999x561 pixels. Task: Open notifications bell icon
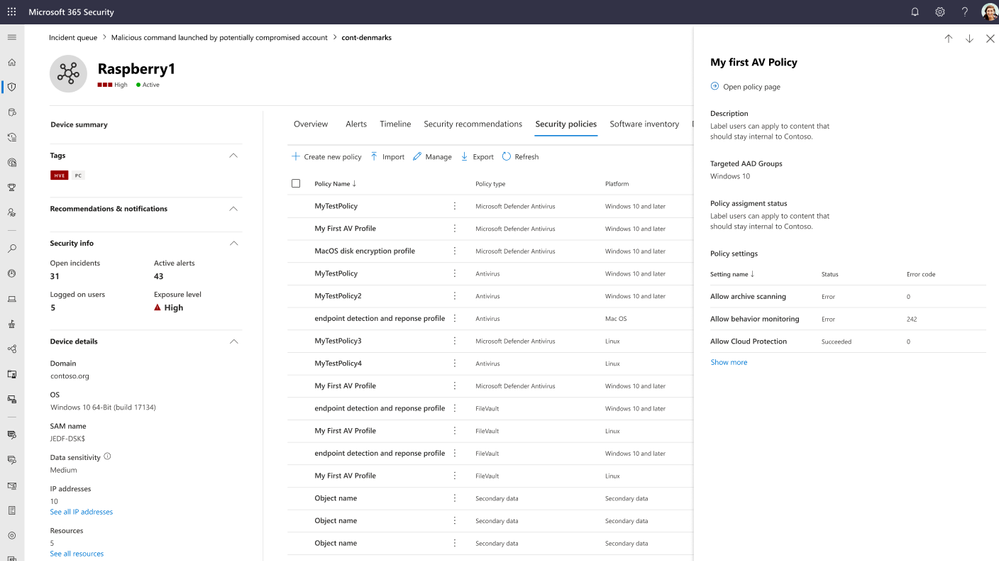click(x=915, y=11)
